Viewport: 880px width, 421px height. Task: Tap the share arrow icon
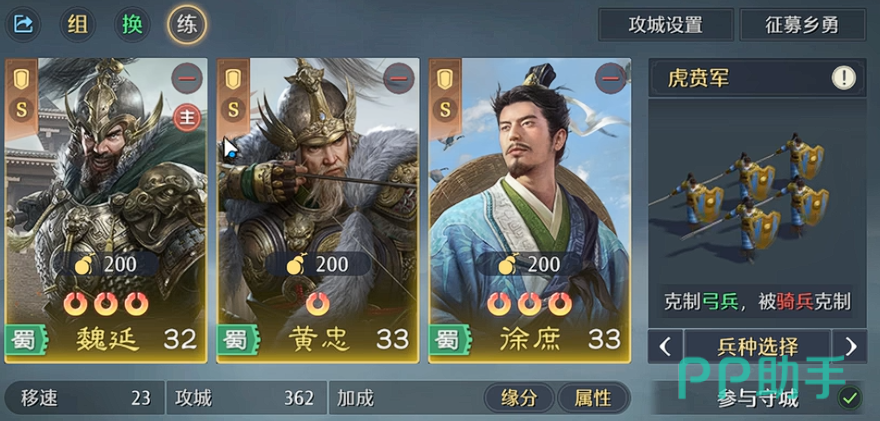tap(23, 25)
